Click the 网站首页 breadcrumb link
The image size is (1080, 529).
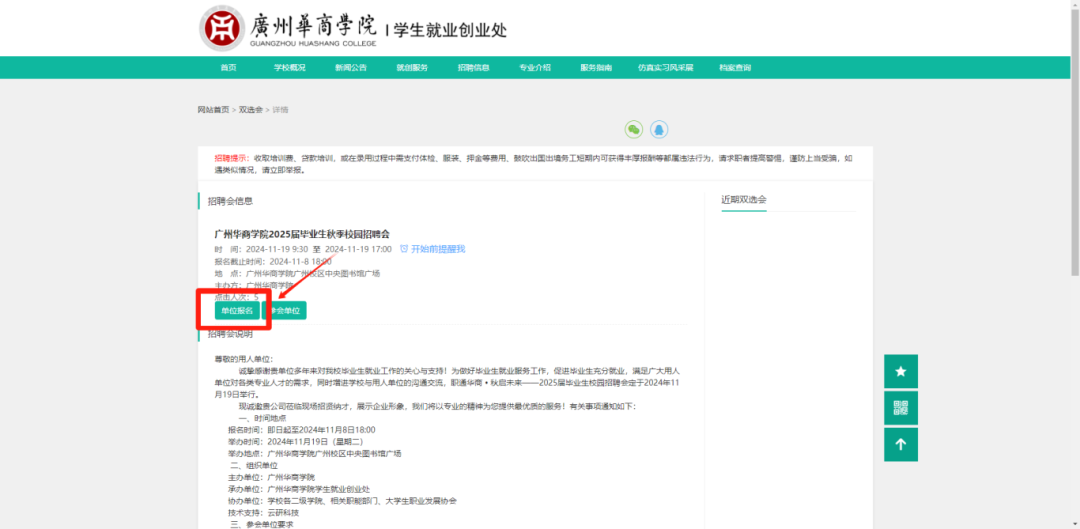click(x=213, y=110)
